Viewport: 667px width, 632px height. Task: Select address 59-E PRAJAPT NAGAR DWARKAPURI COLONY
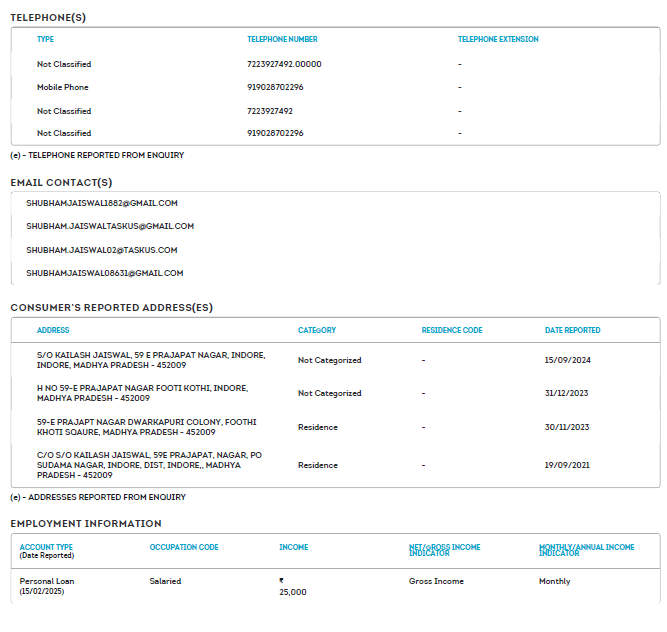pos(147,427)
